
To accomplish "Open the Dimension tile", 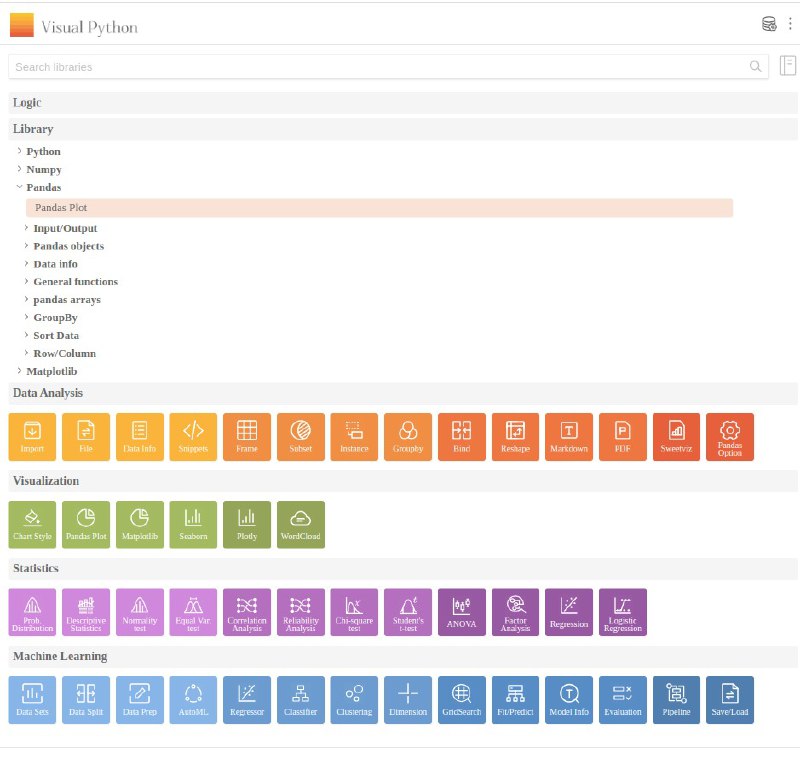I will tap(408, 700).
